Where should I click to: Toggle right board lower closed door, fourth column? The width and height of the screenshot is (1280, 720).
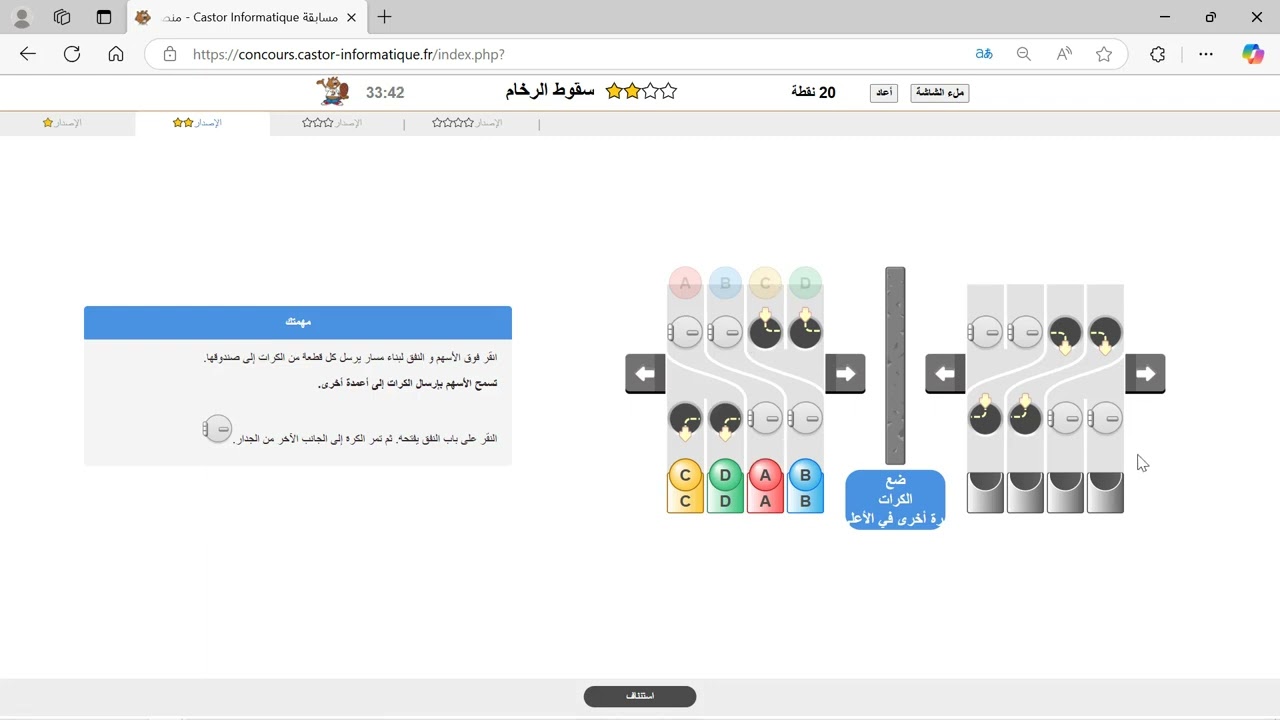pyautogui.click(x=1105, y=418)
